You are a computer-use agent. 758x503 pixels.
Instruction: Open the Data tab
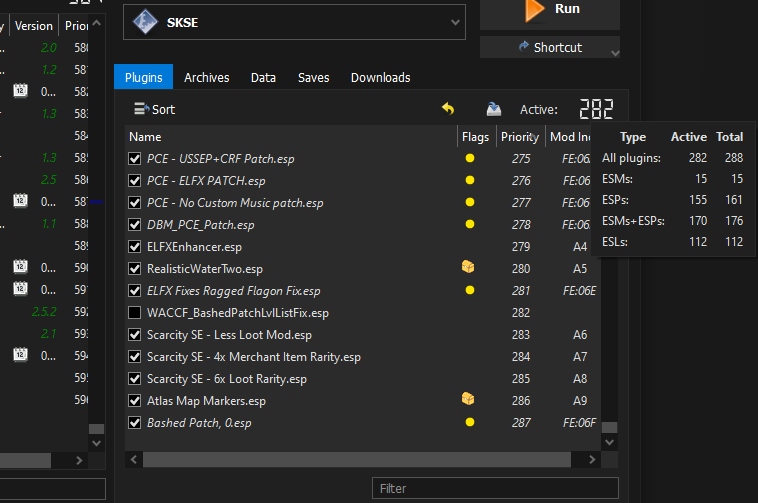[x=263, y=77]
